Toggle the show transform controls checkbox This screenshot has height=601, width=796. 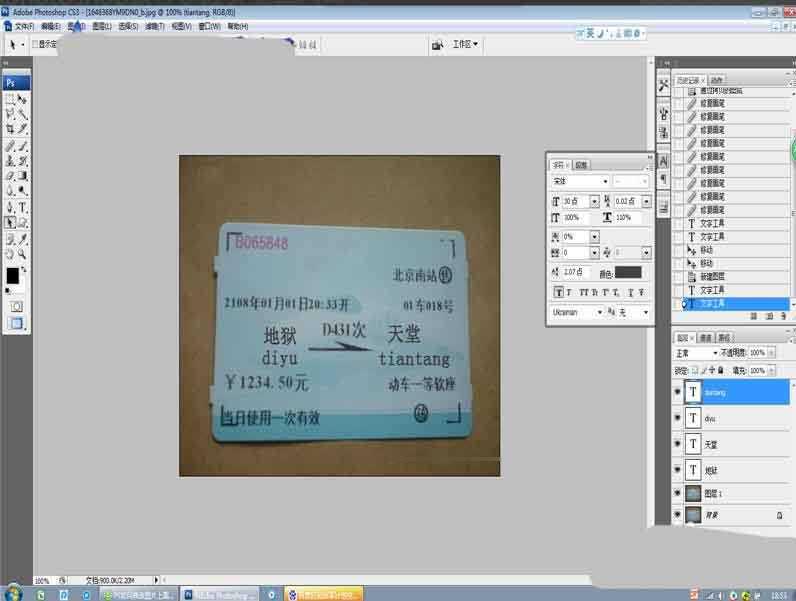click(35, 45)
